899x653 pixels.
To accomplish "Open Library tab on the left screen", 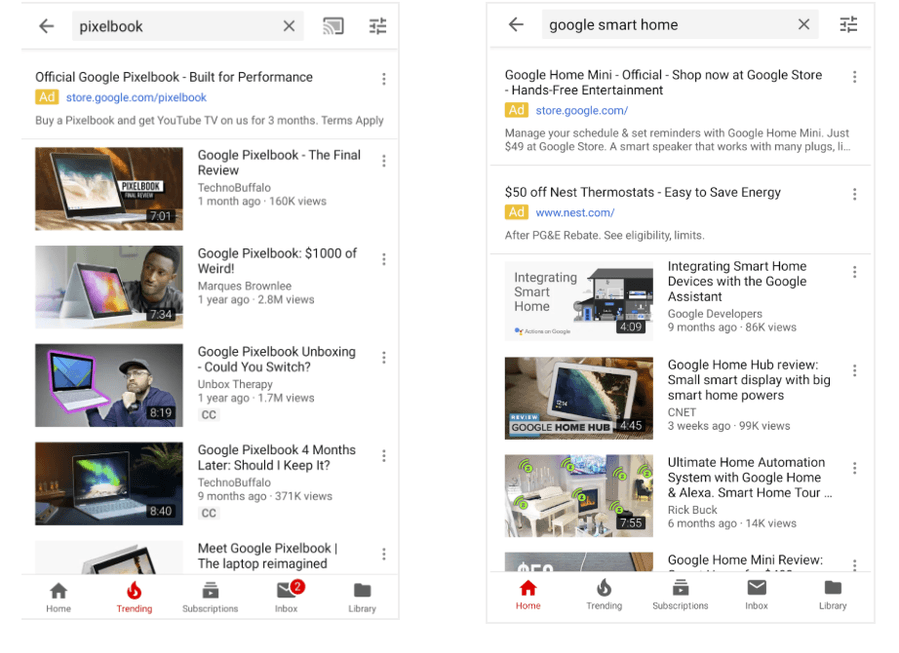I will click(x=362, y=596).
